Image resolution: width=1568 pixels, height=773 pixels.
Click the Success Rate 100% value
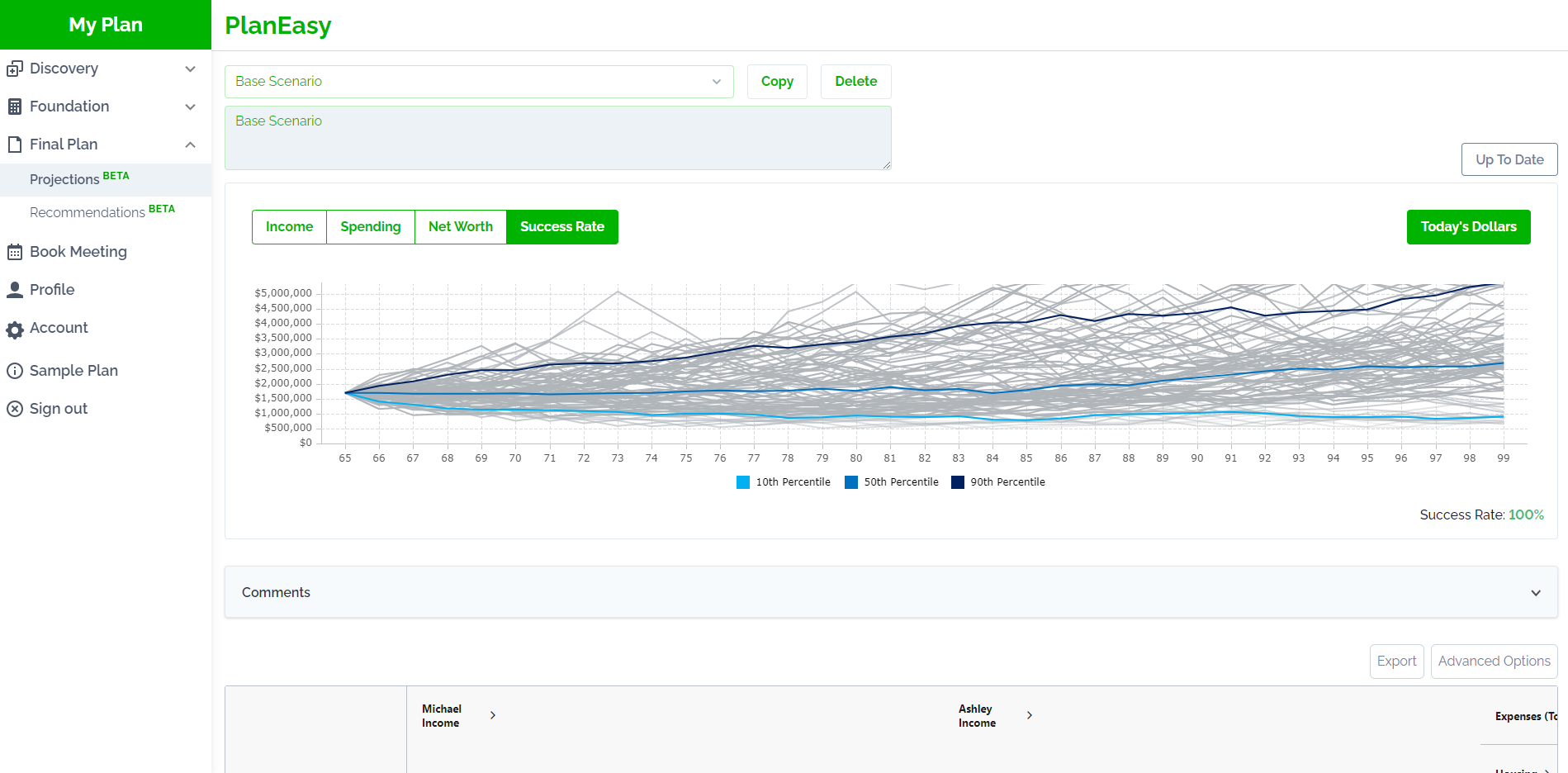tap(1526, 515)
